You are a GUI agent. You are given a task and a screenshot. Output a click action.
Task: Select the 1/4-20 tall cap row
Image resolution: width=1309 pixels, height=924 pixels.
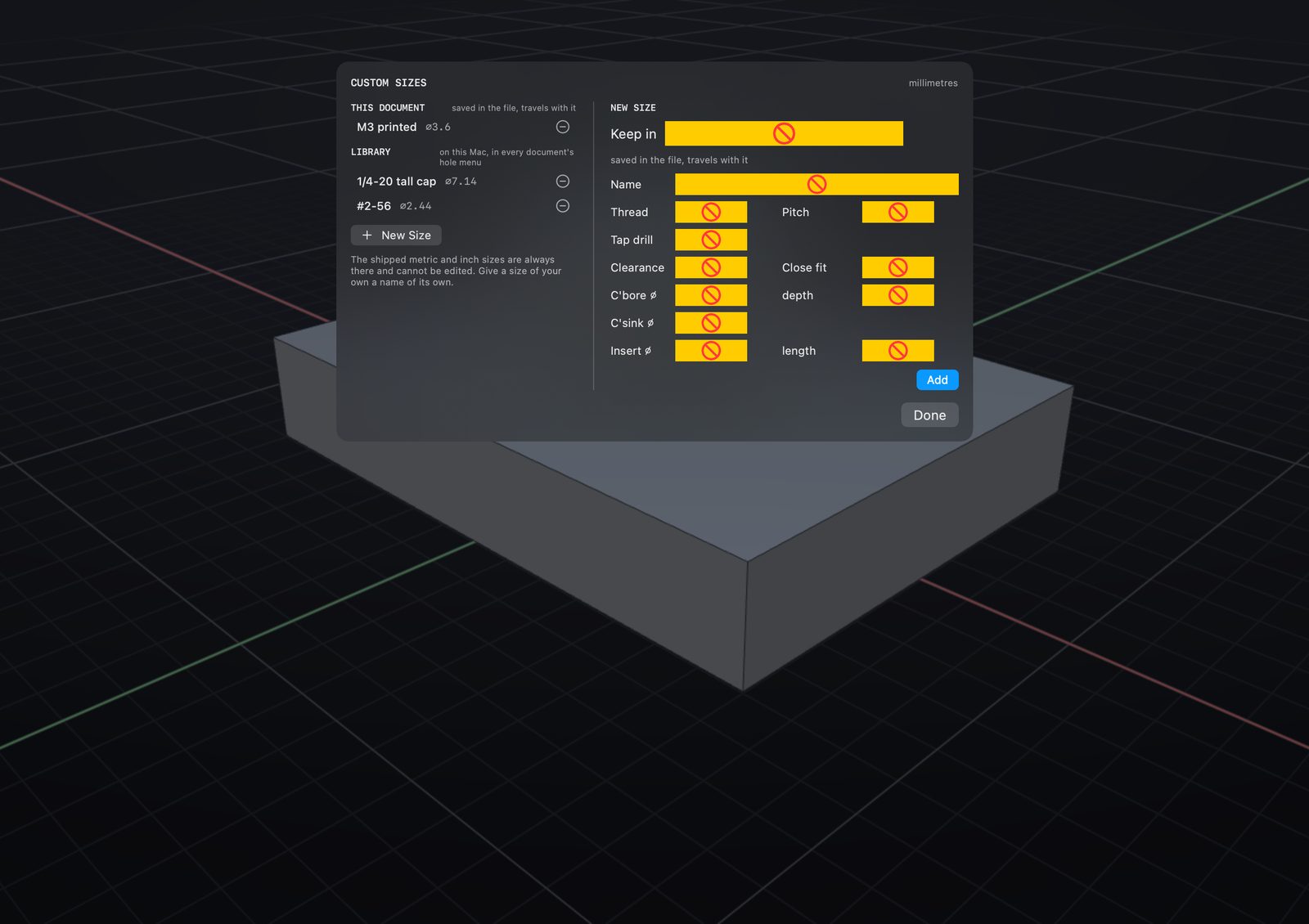point(463,182)
